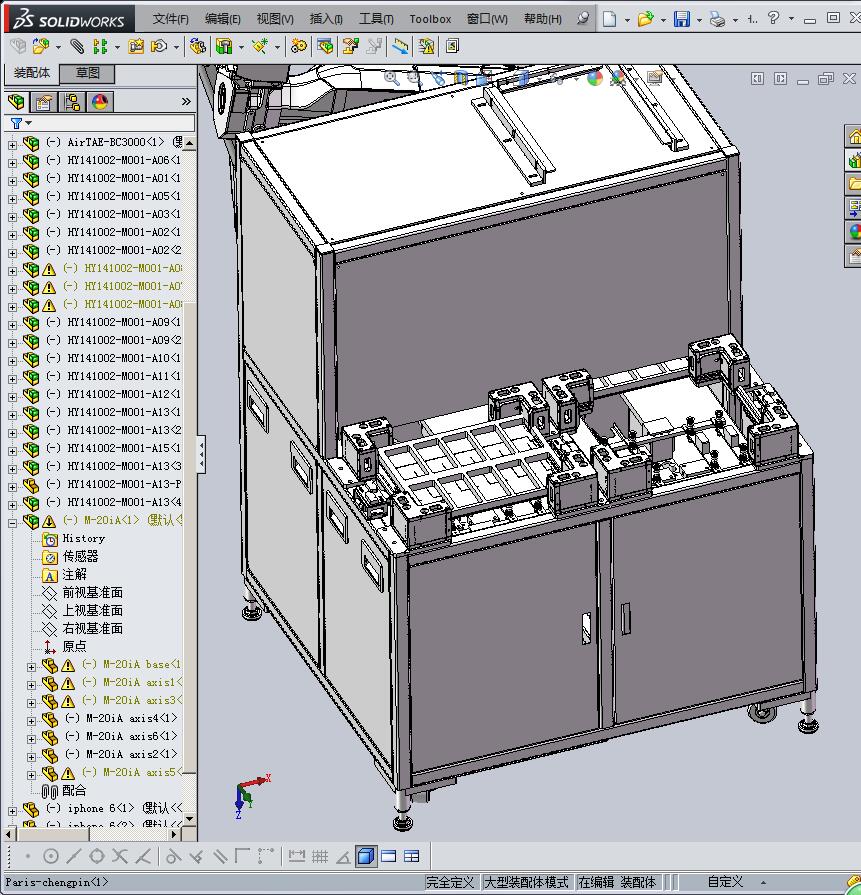Select the 配合 mates folder in tree
Viewport: 861px width, 895px height.
click(74, 790)
